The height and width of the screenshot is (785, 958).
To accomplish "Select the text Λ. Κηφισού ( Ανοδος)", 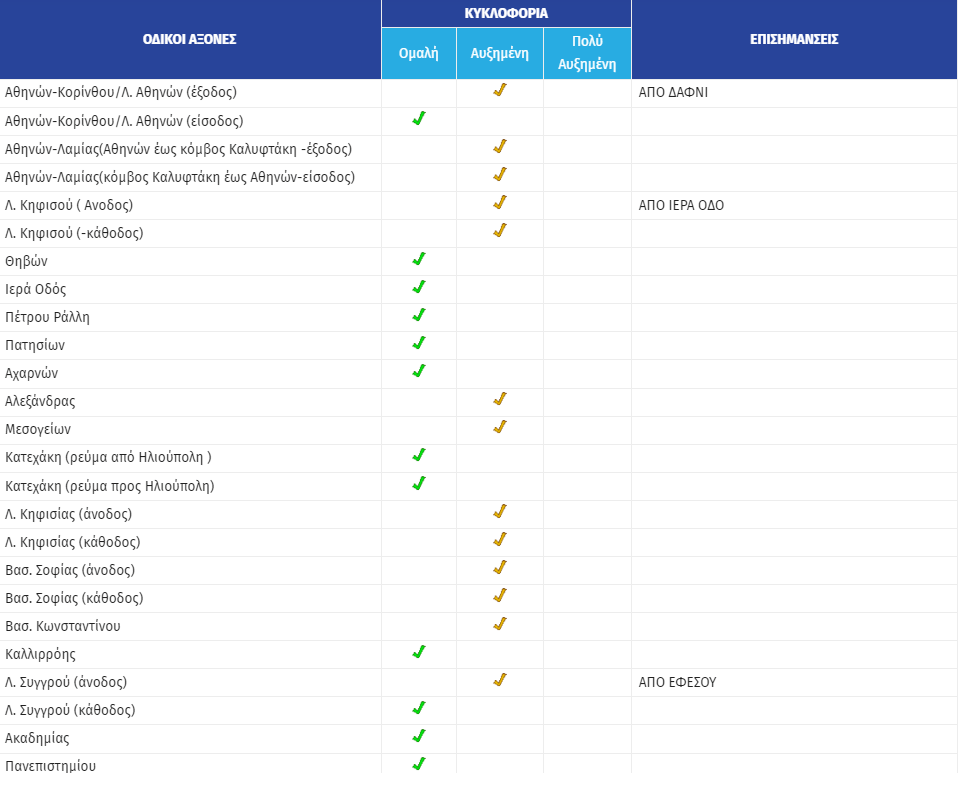I will click(x=69, y=205).
